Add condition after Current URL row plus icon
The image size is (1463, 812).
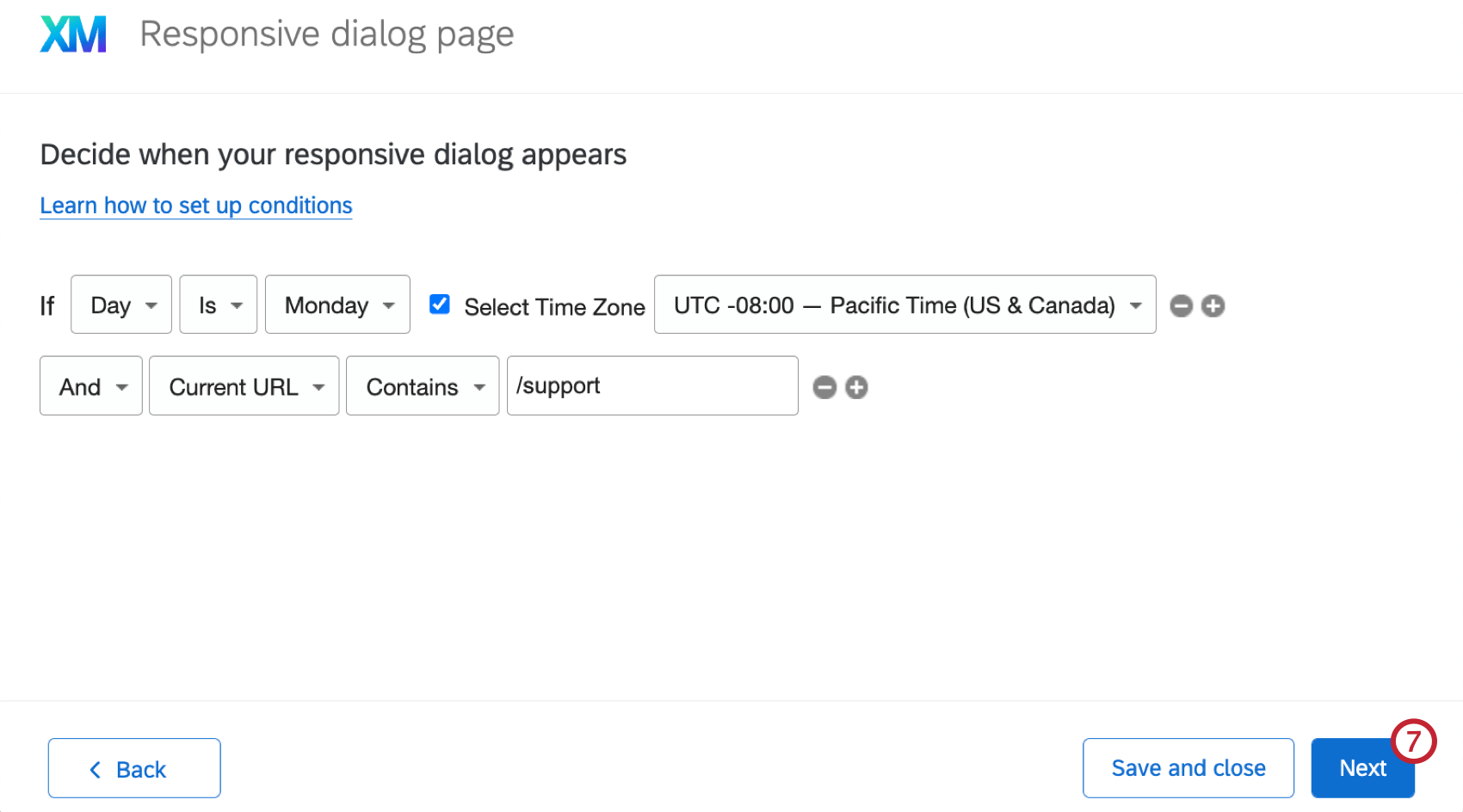click(856, 387)
